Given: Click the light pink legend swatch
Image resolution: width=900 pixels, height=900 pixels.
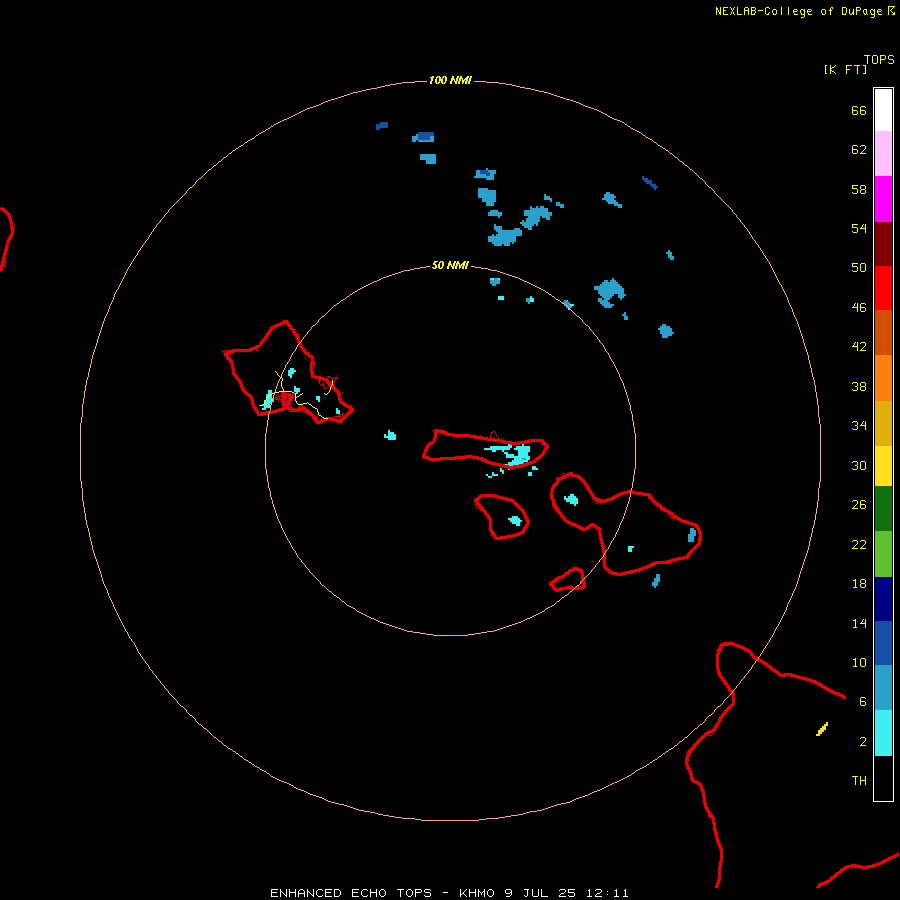Looking at the screenshot, I should 883,154.
